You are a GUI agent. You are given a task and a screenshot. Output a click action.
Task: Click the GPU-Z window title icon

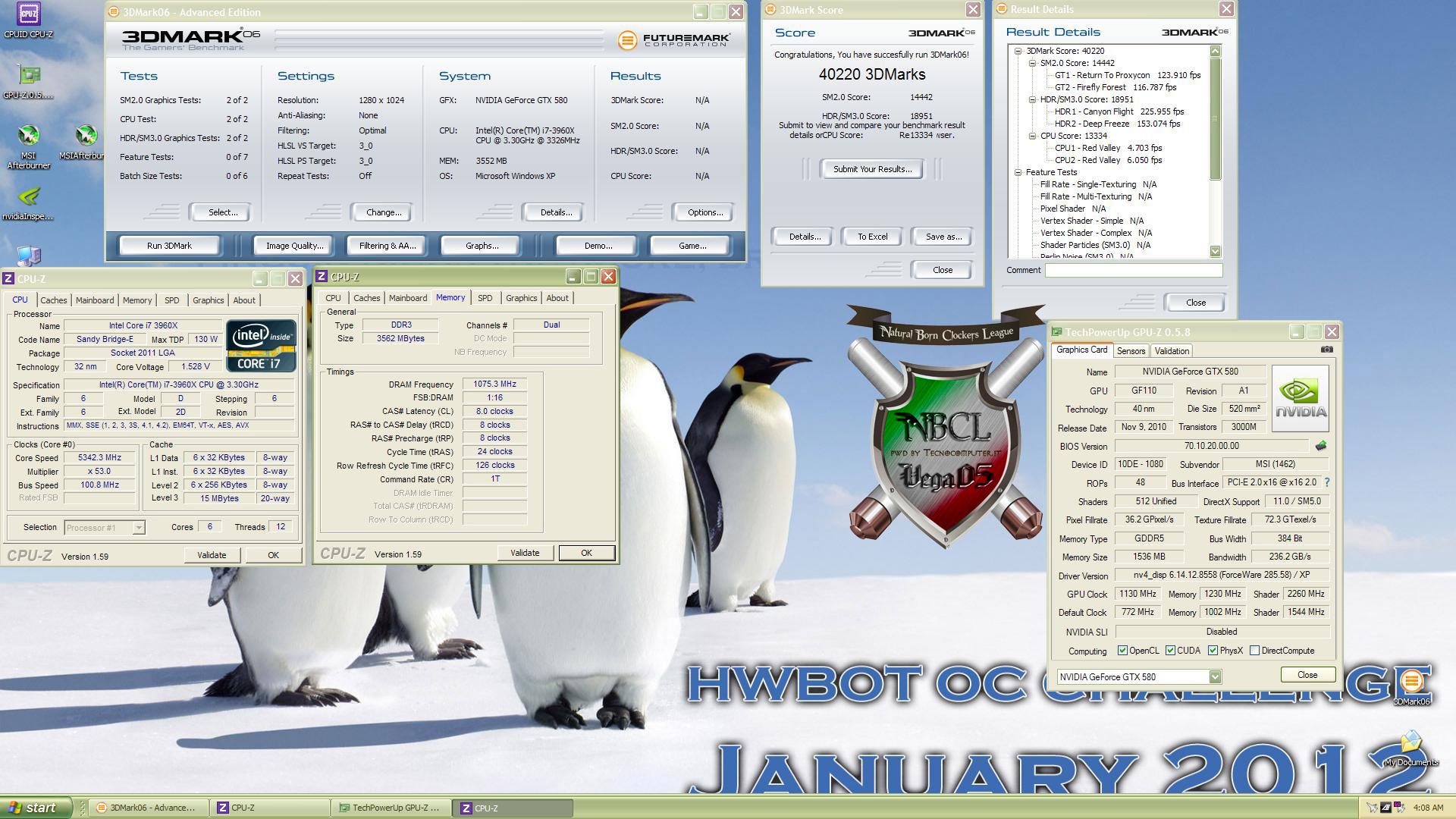point(1056,332)
